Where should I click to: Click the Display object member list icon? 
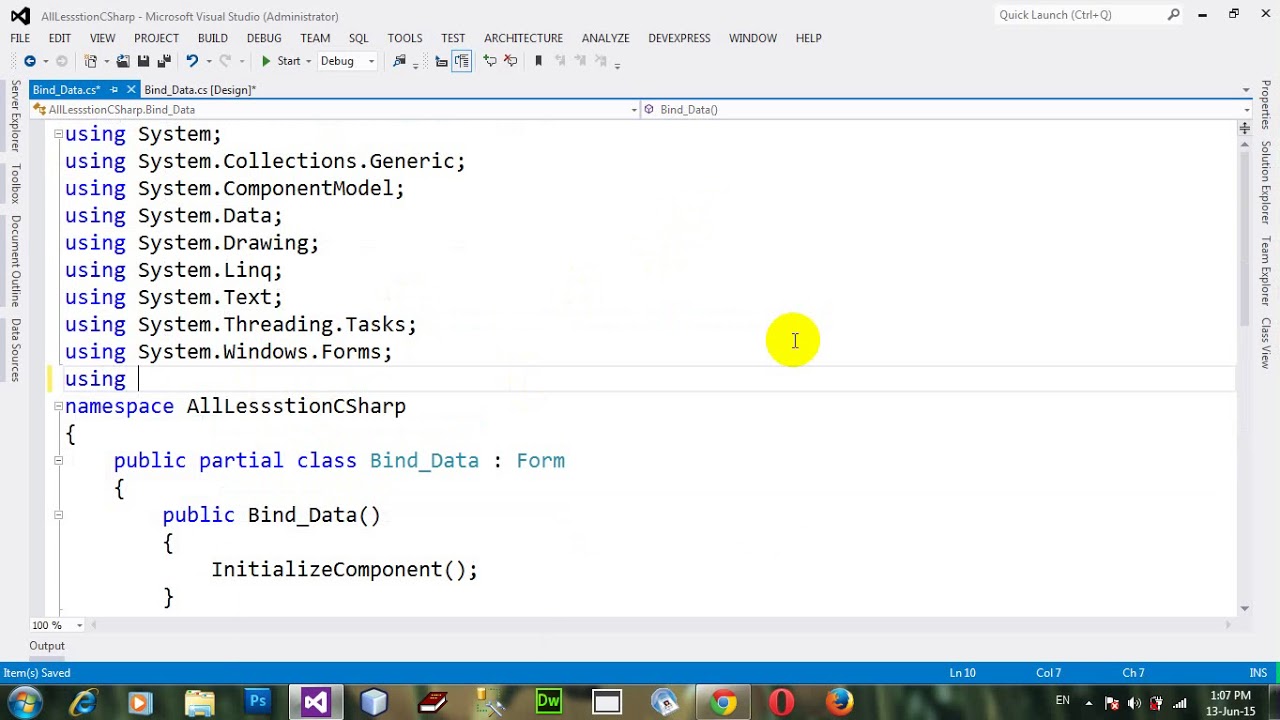pos(441,61)
